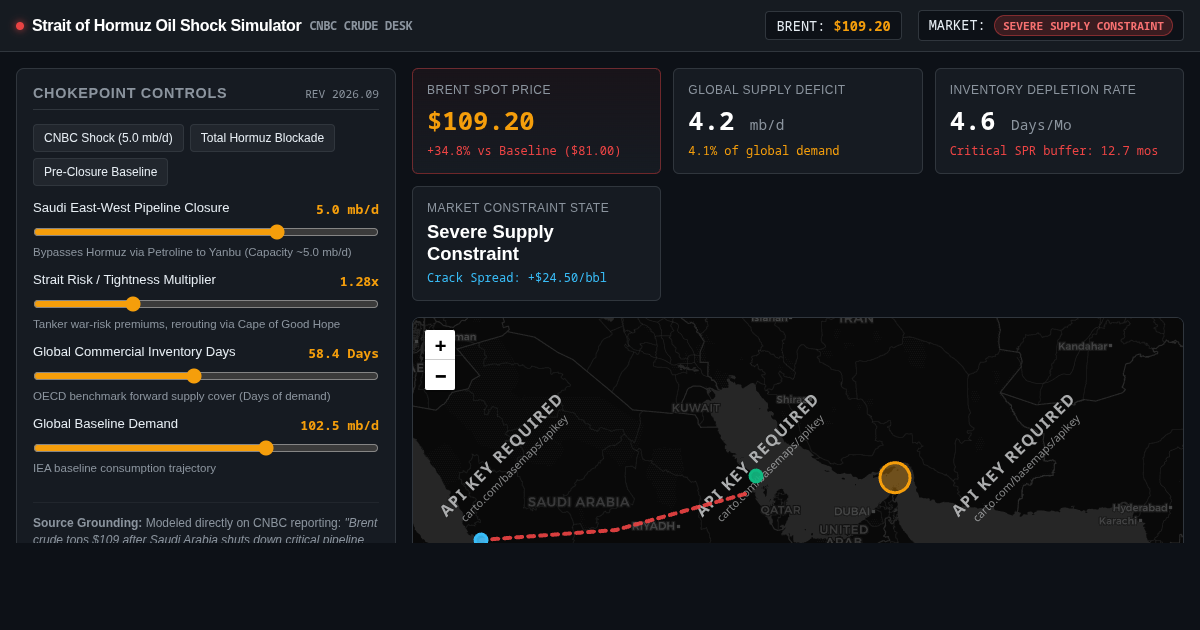The image size is (1200, 630).
Task: Click the Riyadh map label
Action: pos(656,526)
